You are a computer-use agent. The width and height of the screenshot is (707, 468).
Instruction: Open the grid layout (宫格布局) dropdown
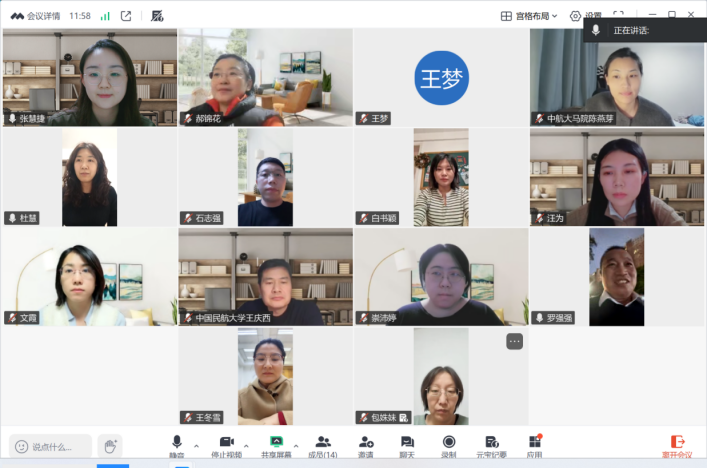click(x=529, y=16)
